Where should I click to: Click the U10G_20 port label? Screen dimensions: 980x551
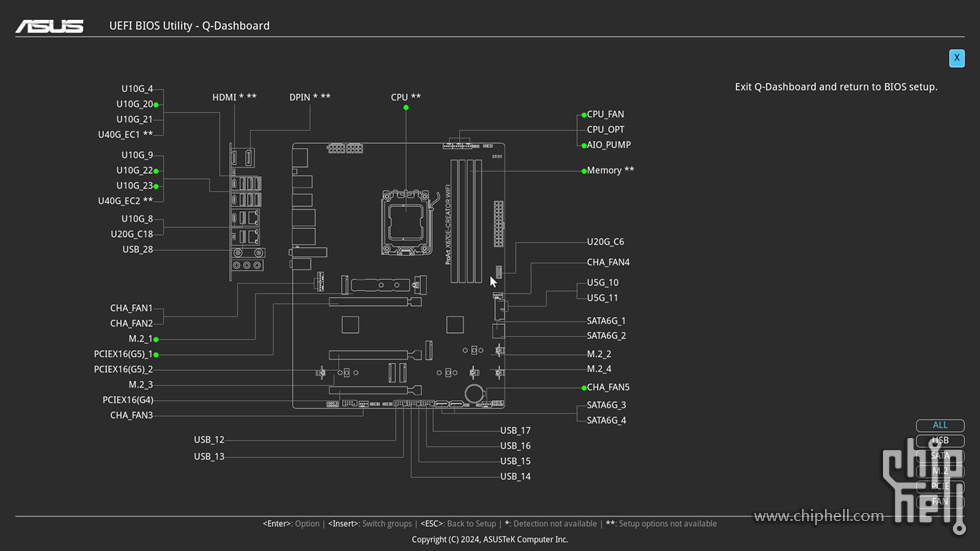coord(134,104)
